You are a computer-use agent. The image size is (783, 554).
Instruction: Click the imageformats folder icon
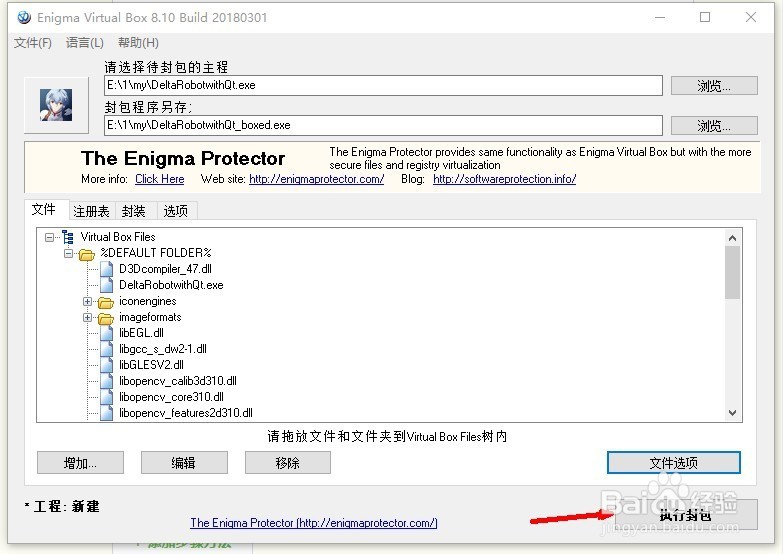105,318
